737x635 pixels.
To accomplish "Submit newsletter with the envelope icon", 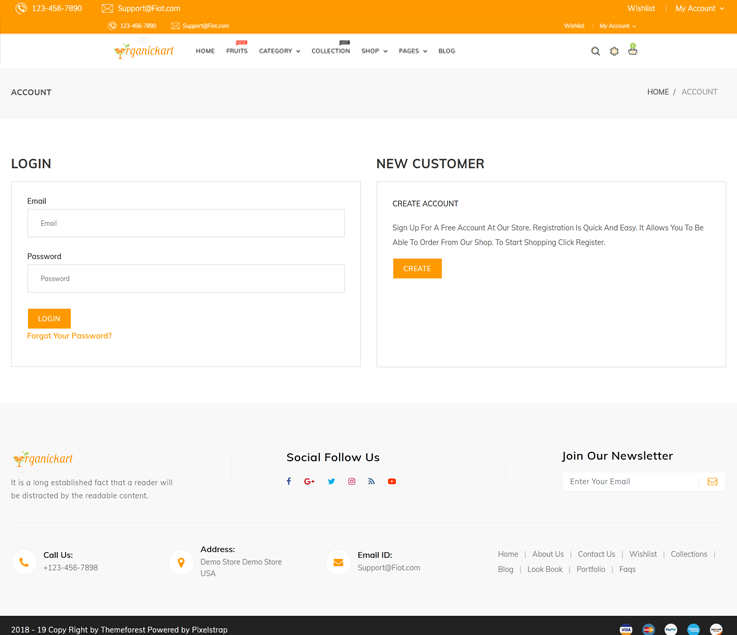I will tap(712, 482).
